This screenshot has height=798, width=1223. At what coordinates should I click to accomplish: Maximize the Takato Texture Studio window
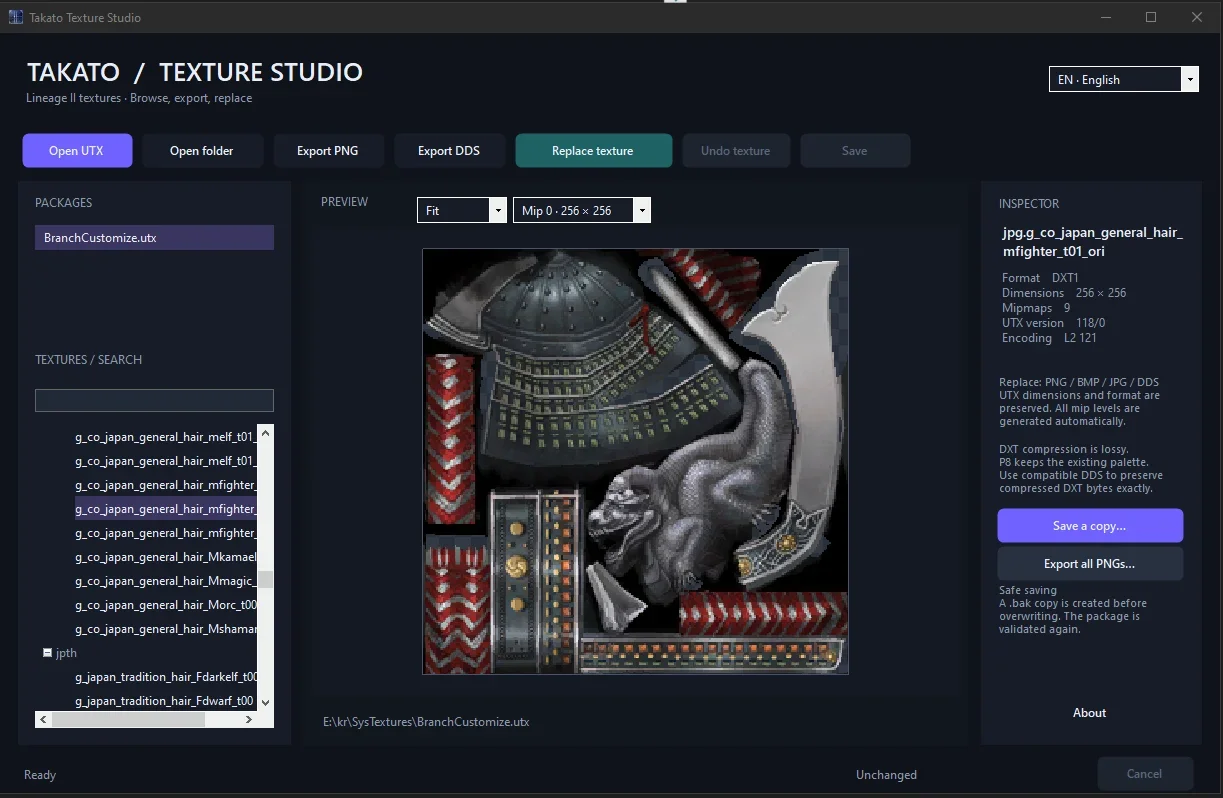pos(1151,17)
